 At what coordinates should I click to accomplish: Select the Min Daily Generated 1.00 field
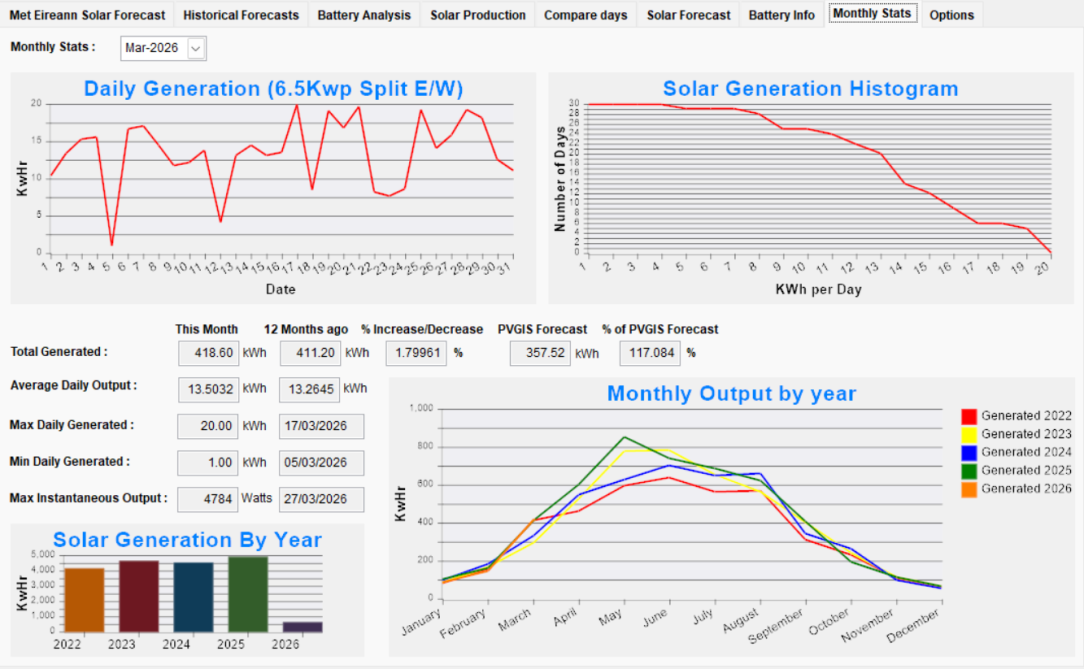(x=207, y=463)
